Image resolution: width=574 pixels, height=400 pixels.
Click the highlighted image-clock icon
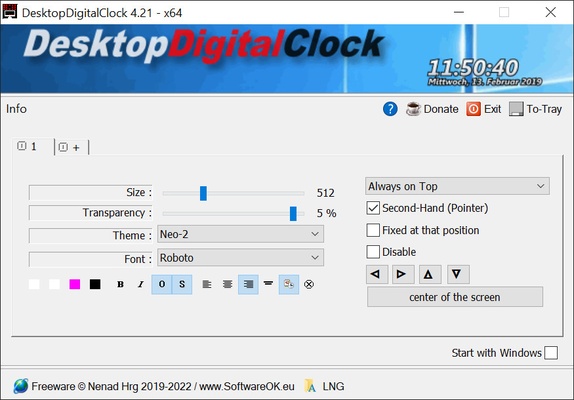289,284
